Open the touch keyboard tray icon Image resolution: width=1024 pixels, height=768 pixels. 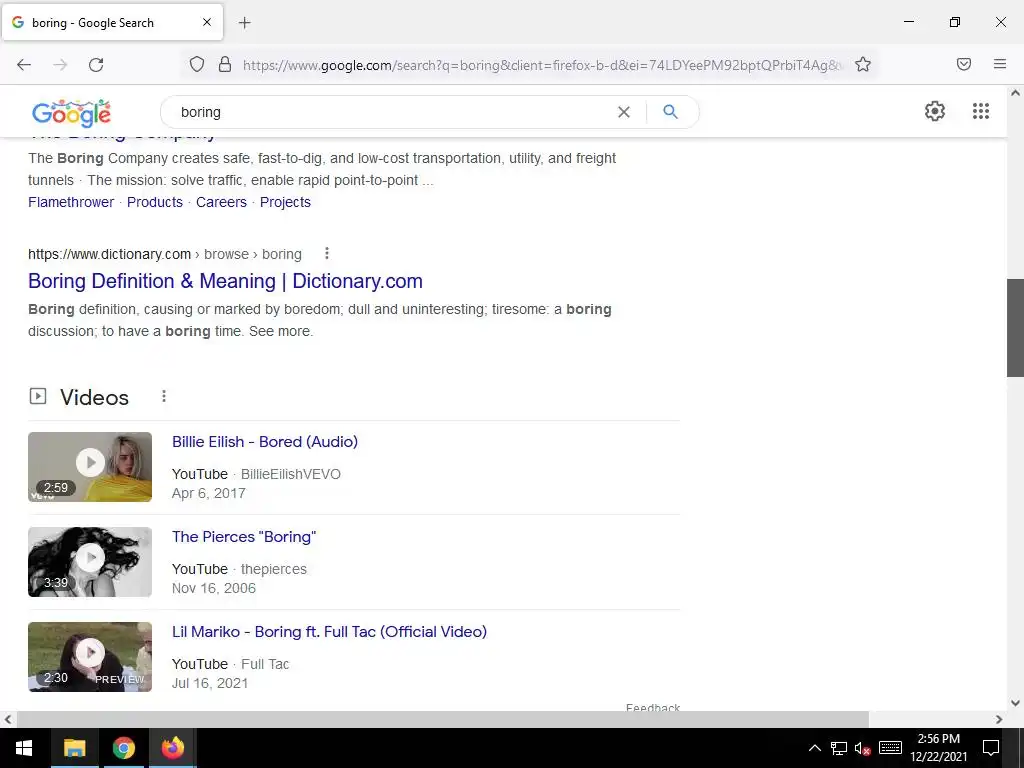tap(890, 748)
